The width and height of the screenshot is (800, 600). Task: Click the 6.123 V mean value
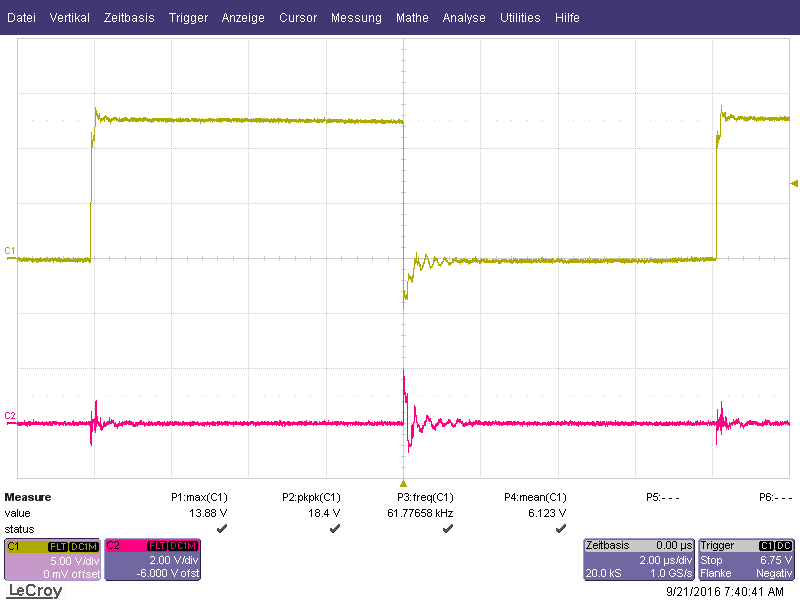[x=547, y=513]
